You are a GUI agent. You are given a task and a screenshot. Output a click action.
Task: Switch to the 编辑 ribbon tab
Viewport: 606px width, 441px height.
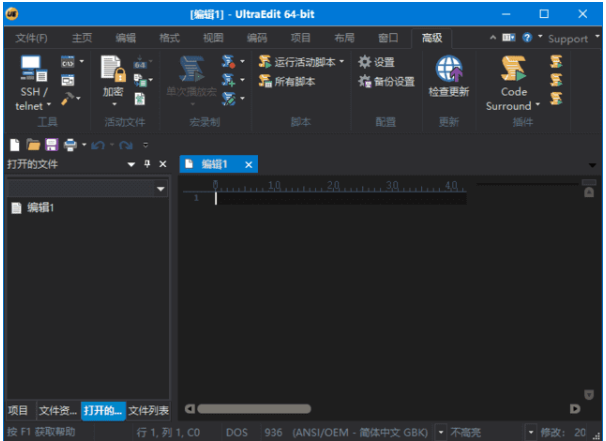[126, 38]
